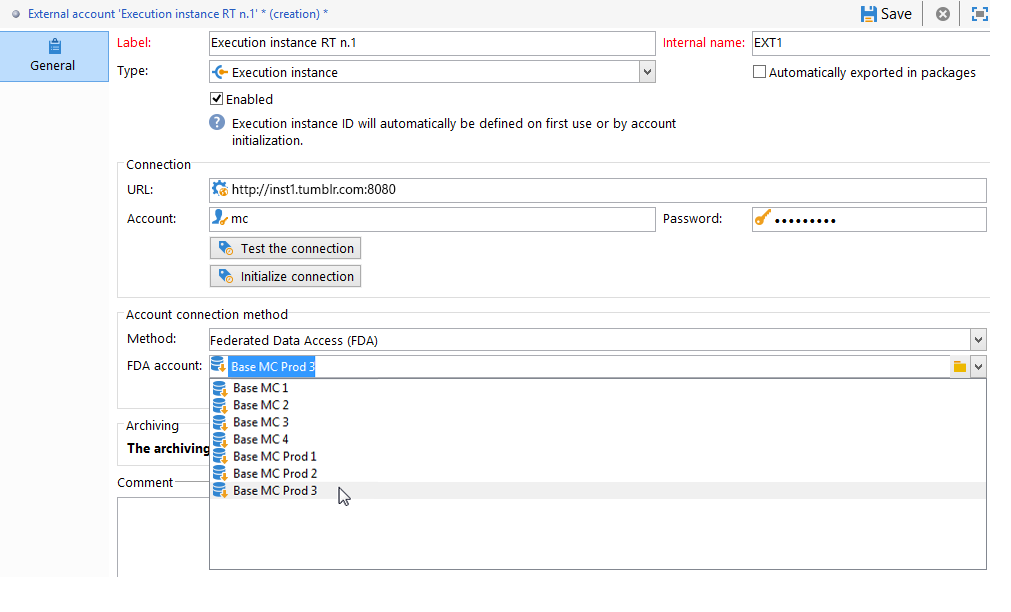Open the Method dropdown arrow
The image size is (1011, 612).
tap(978, 339)
